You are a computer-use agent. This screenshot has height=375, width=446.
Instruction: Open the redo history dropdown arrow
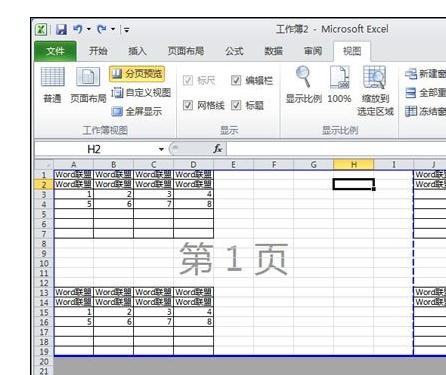113,29
